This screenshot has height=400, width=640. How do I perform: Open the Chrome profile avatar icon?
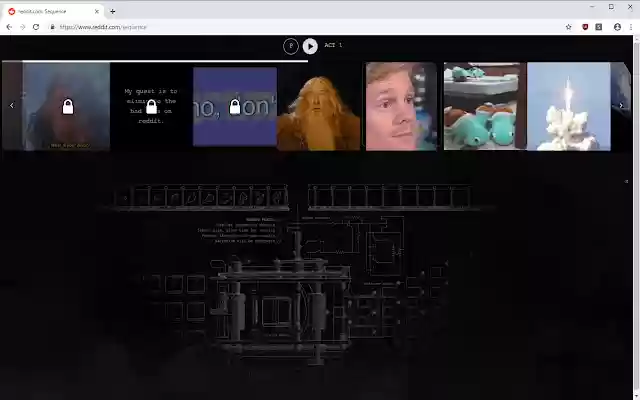(x=617, y=27)
